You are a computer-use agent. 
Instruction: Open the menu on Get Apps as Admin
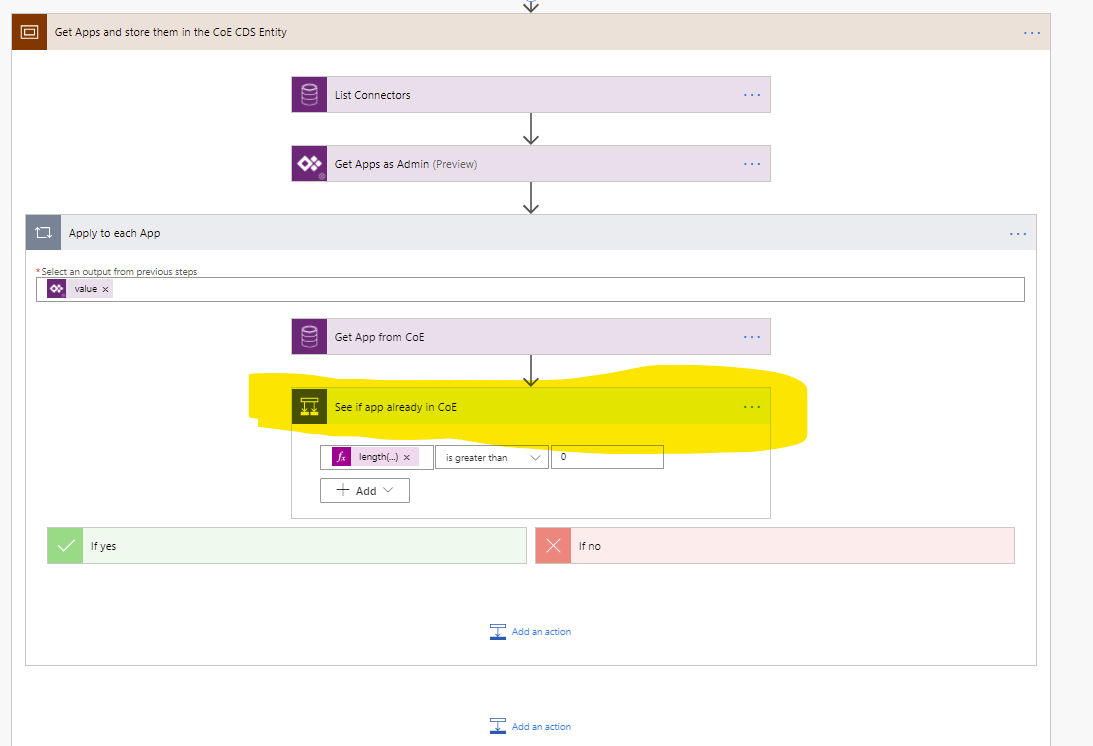752,163
